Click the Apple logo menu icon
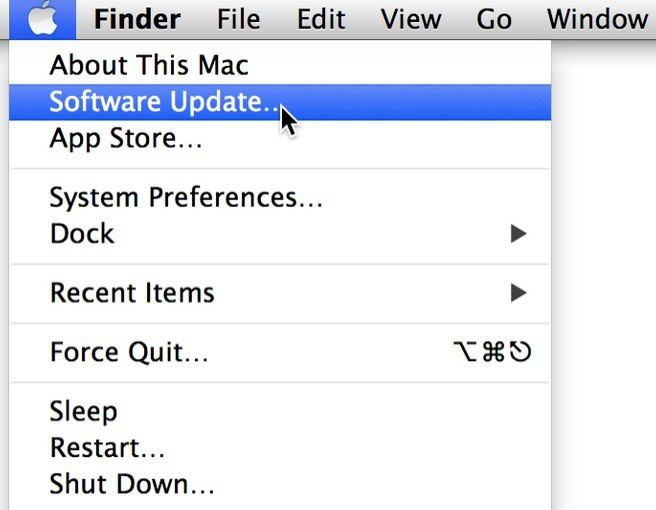Image resolution: width=656 pixels, height=510 pixels. (42, 19)
